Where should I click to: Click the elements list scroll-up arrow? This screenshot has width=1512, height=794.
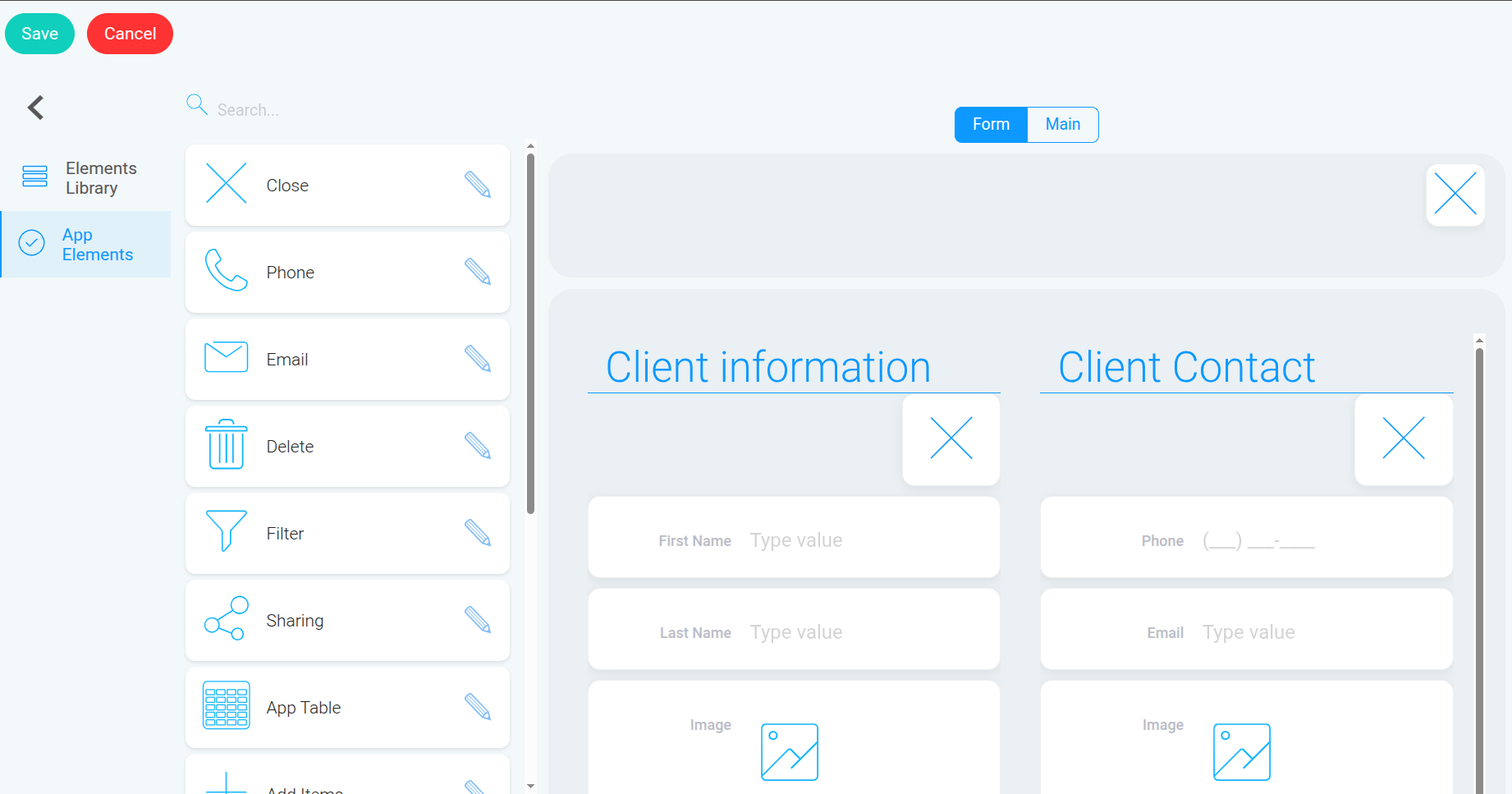point(530,146)
